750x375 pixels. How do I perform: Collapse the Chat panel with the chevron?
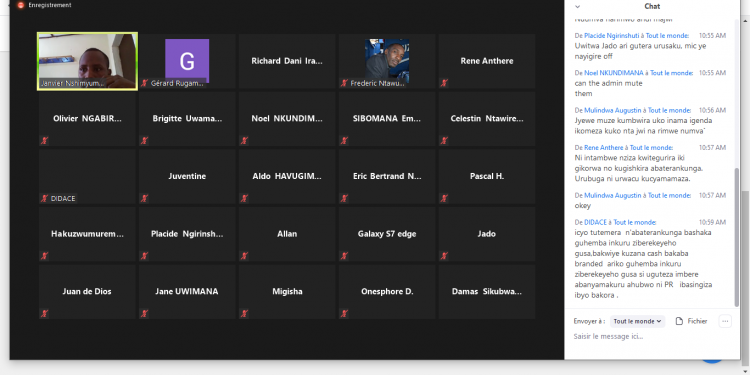(577, 6)
